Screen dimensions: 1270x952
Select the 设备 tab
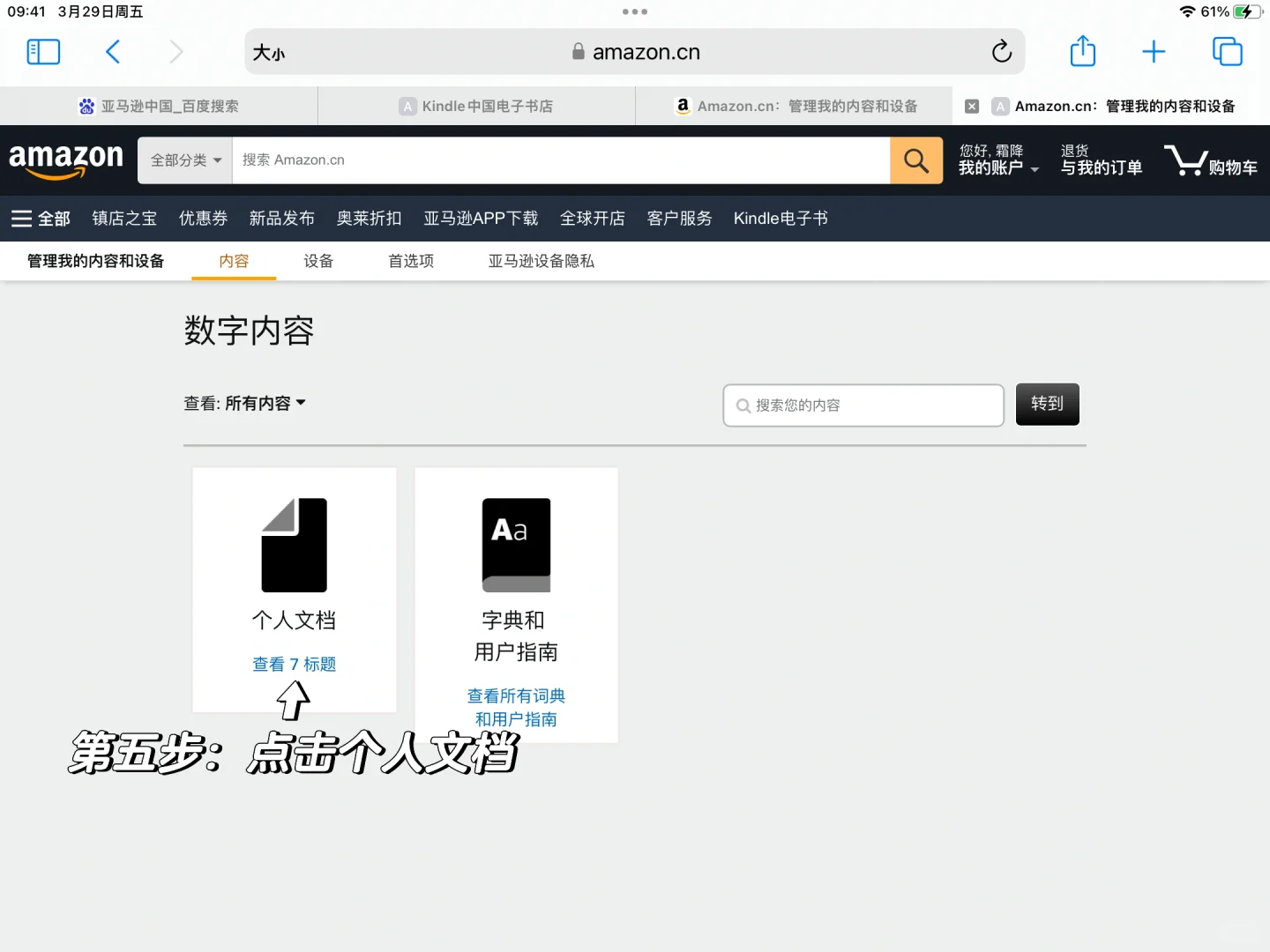click(x=318, y=261)
